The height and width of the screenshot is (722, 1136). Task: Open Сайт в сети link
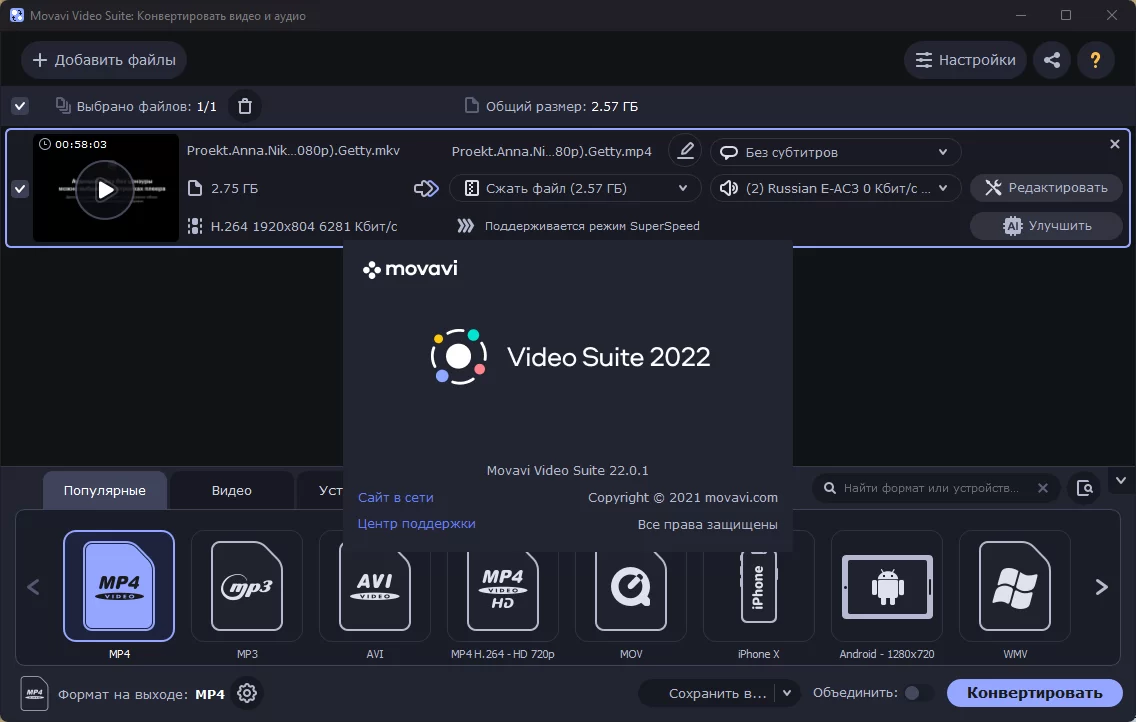pos(396,498)
